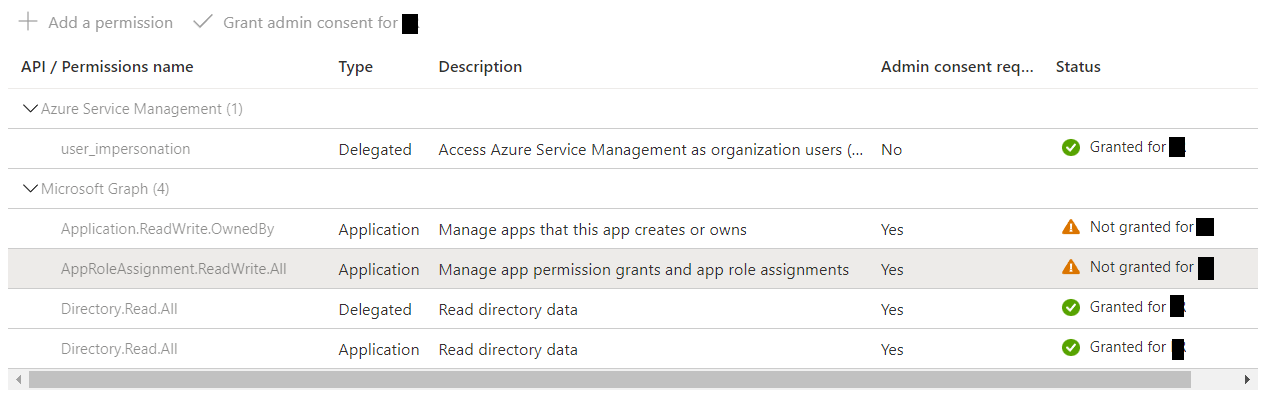This screenshot has width=1271, height=403.
Task: Open Directory.Read.All permission in last Application row
Action: click(x=119, y=349)
